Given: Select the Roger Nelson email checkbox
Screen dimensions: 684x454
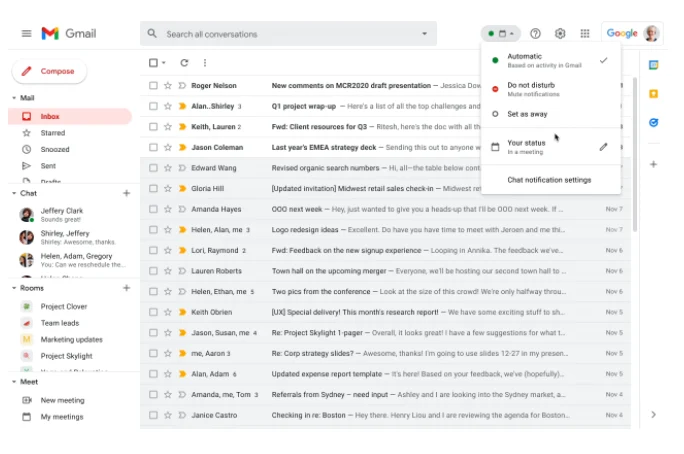Looking at the screenshot, I should pos(153,85).
